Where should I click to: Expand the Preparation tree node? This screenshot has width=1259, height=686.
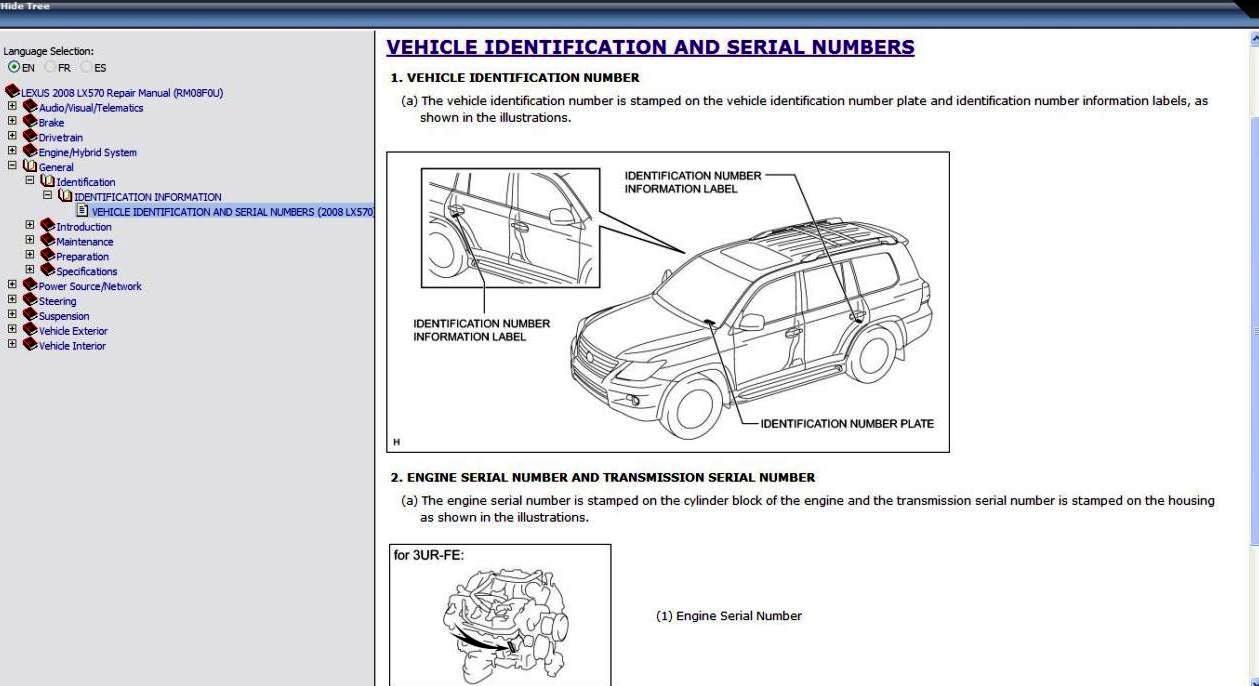click(x=30, y=256)
